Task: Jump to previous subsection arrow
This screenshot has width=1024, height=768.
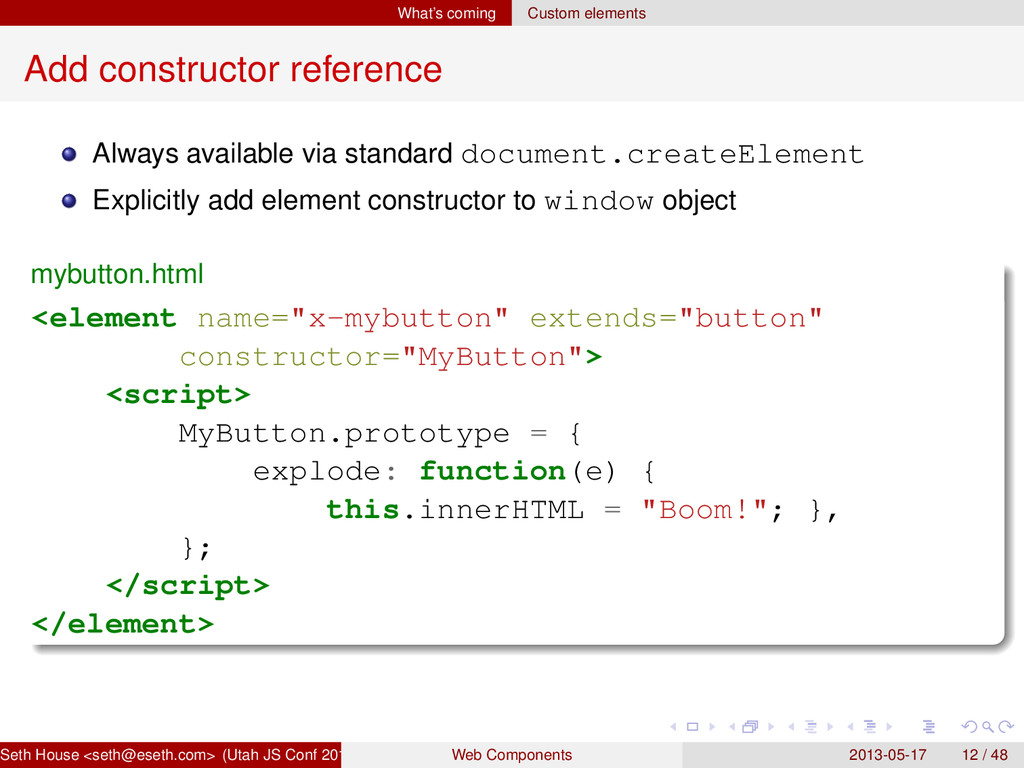Action: (791, 727)
